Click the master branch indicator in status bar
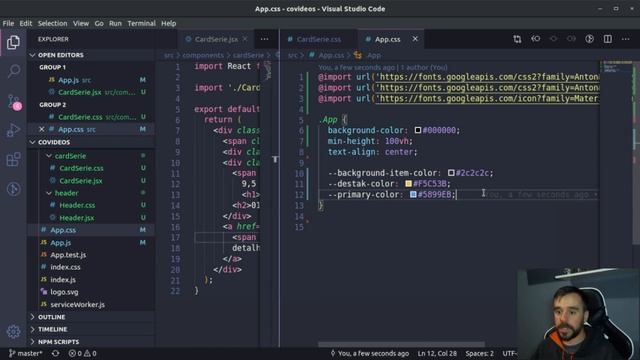 [x=25, y=353]
